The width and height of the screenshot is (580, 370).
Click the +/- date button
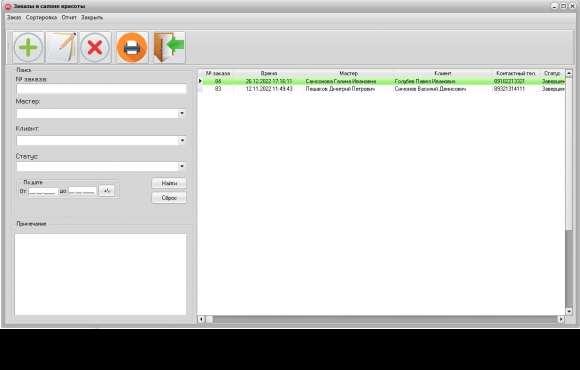pyautogui.click(x=107, y=191)
